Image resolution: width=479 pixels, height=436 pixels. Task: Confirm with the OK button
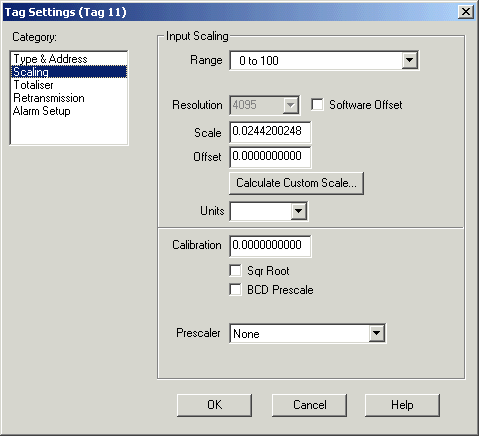pos(214,405)
